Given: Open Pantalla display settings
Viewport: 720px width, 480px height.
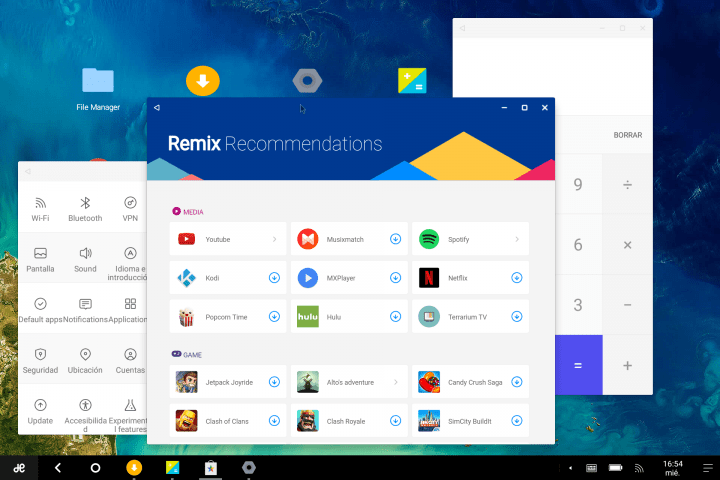Looking at the screenshot, I should (x=40, y=260).
